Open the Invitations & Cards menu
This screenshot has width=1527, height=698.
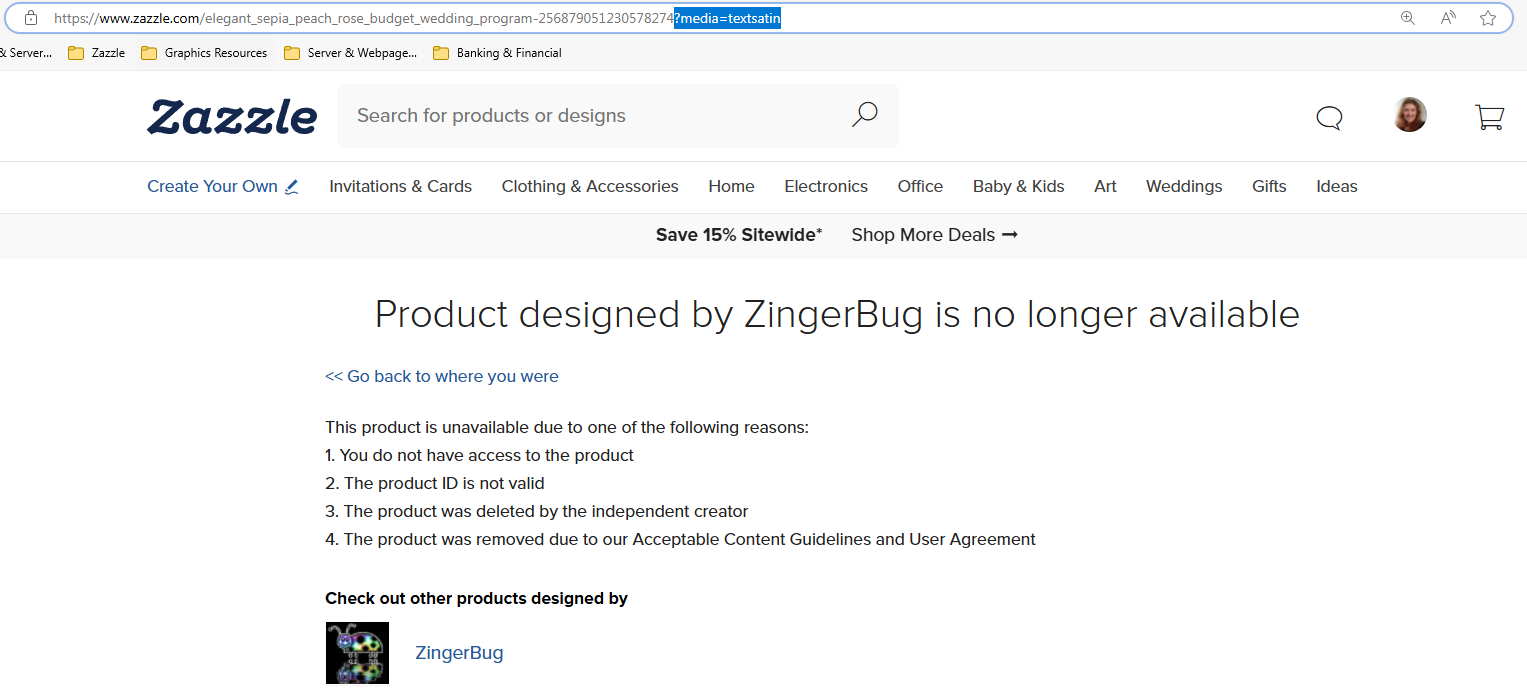pos(400,186)
